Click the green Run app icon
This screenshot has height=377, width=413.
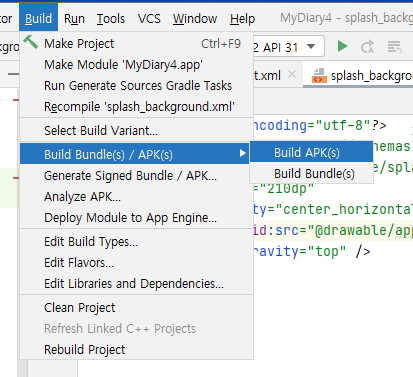[342, 46]
